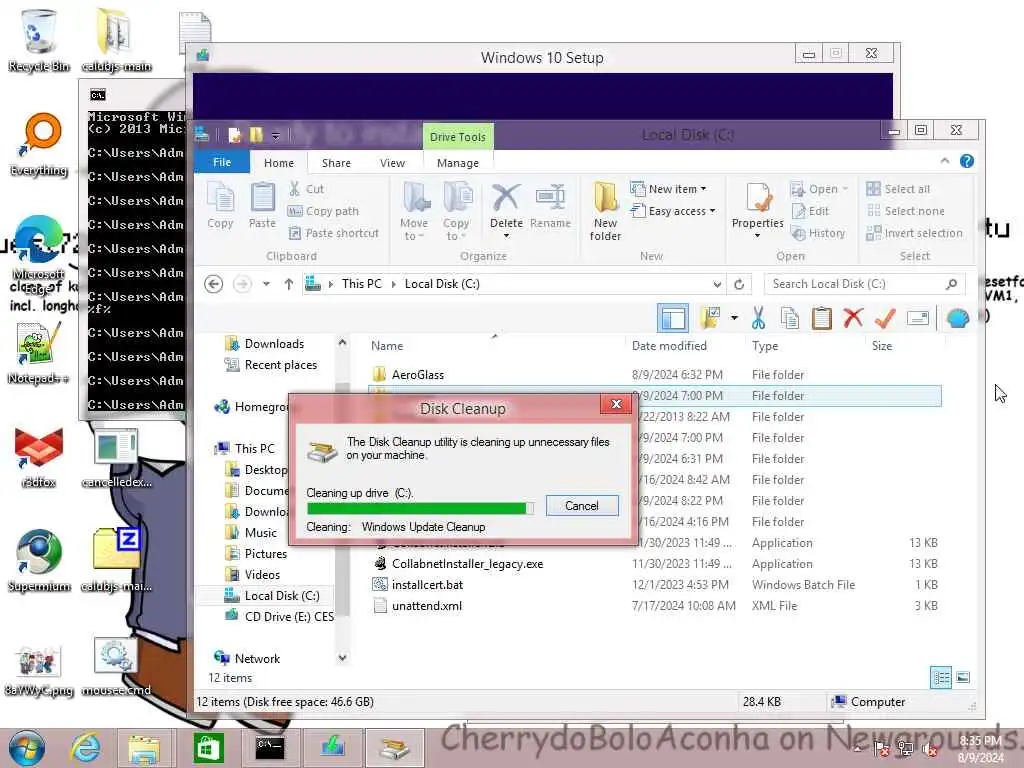Click the scissors cut icon in toolbar
Viewport: 1024px width, 768px height.
tap(758, 318)
